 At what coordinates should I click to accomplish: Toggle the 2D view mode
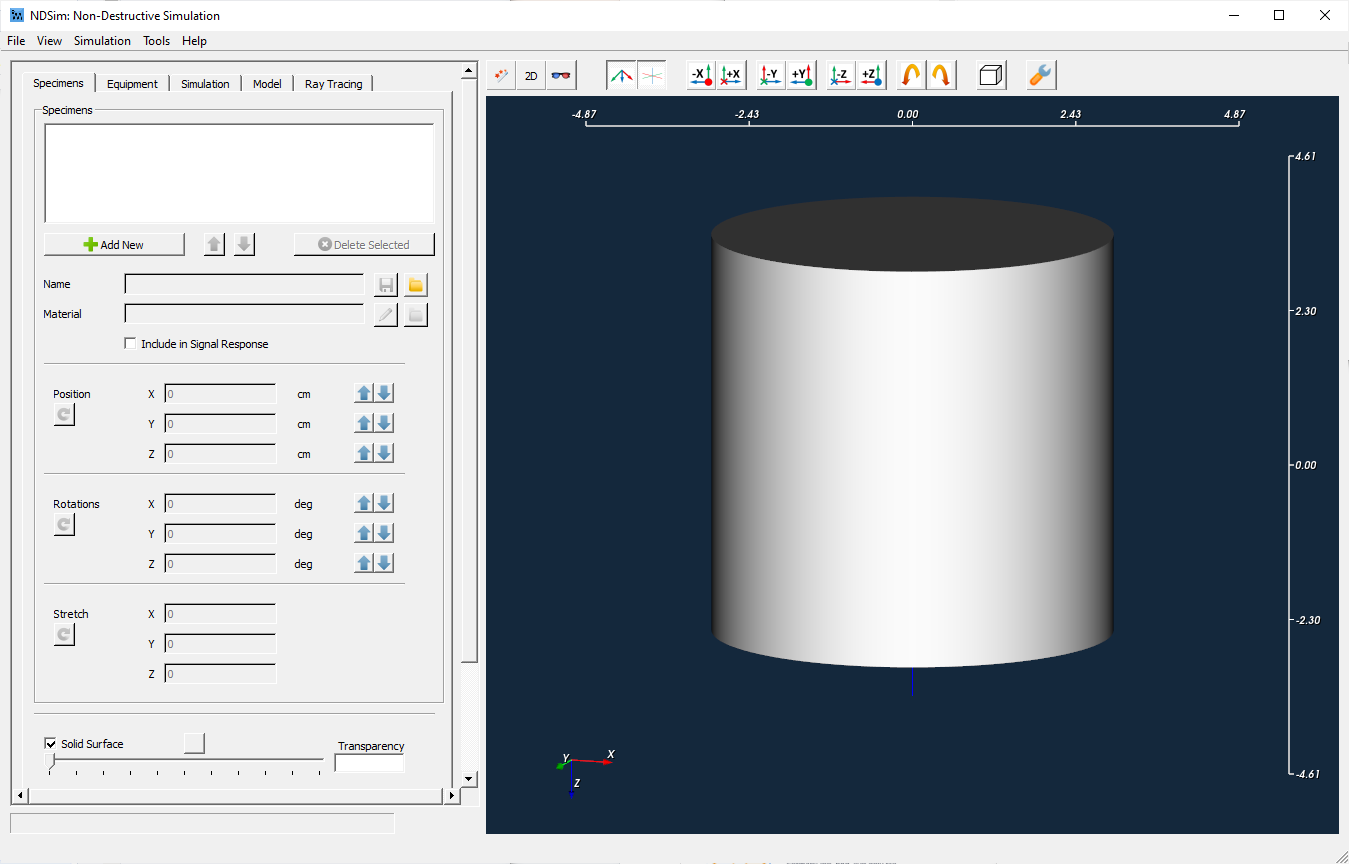[531, 75]
